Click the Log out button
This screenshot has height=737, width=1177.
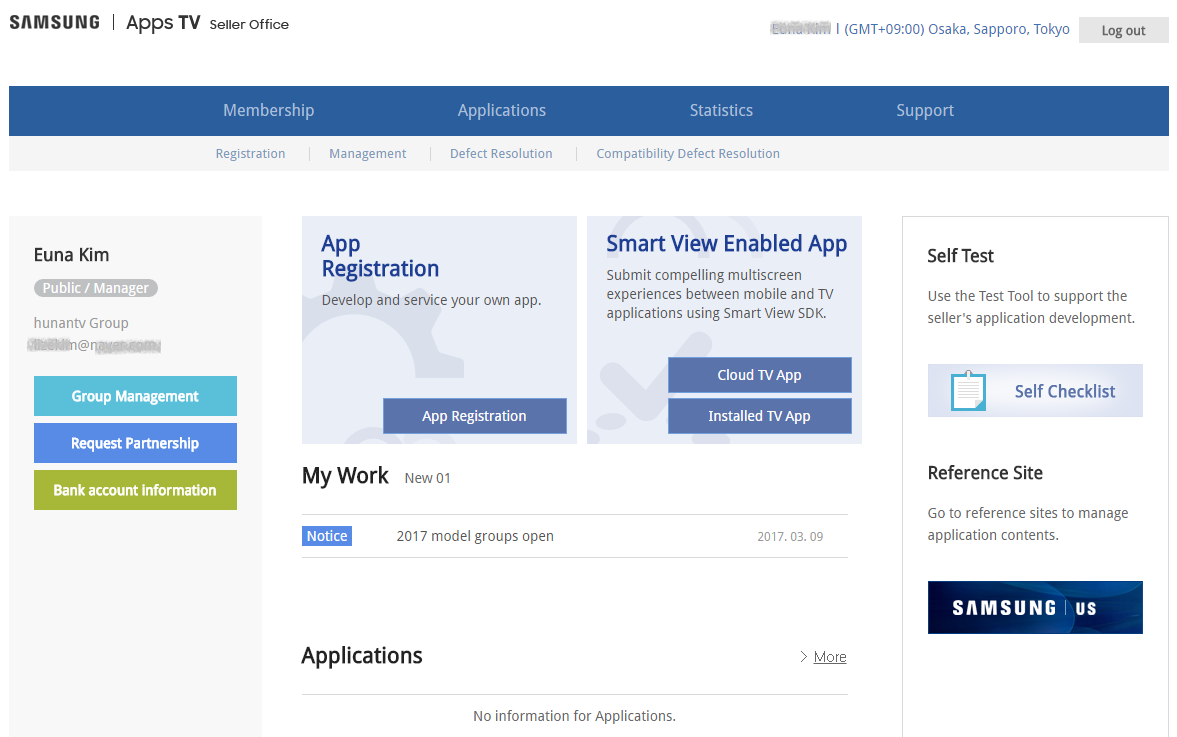1124,30
